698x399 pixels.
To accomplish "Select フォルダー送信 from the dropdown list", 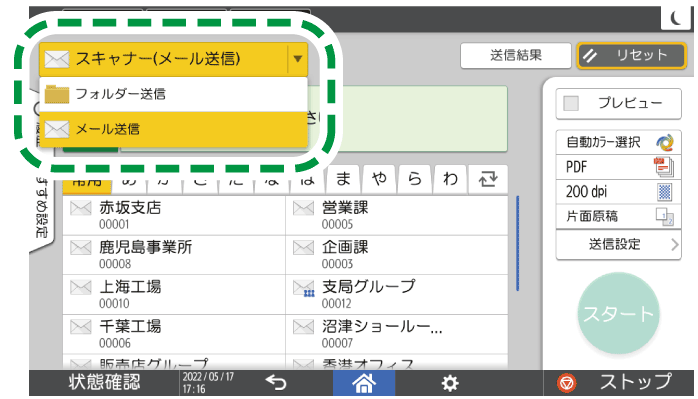I will [174, 94].
